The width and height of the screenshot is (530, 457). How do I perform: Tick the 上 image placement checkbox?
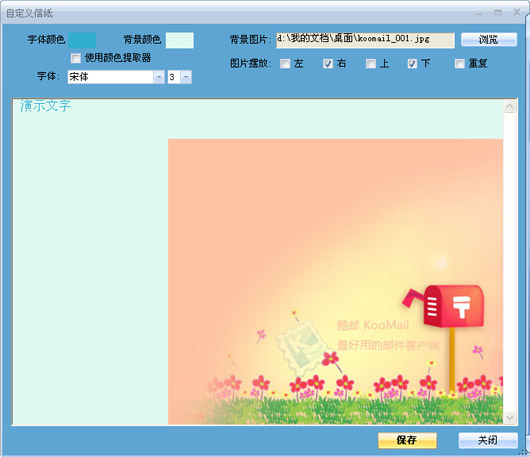click(x=371, y=64)
